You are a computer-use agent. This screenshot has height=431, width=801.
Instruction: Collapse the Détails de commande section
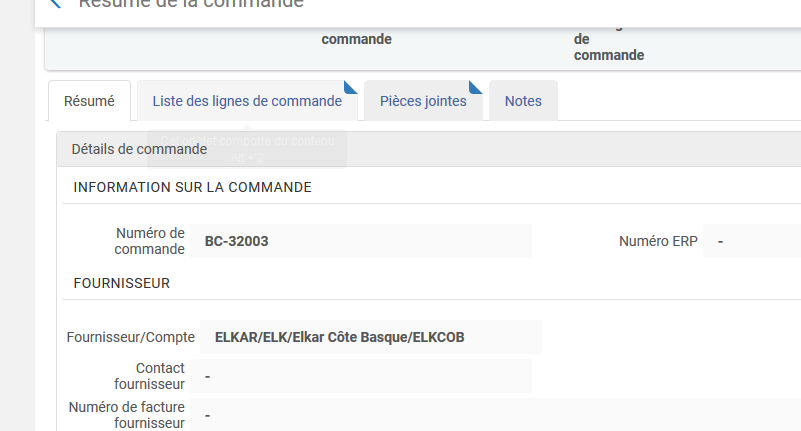tap(139, 149)
